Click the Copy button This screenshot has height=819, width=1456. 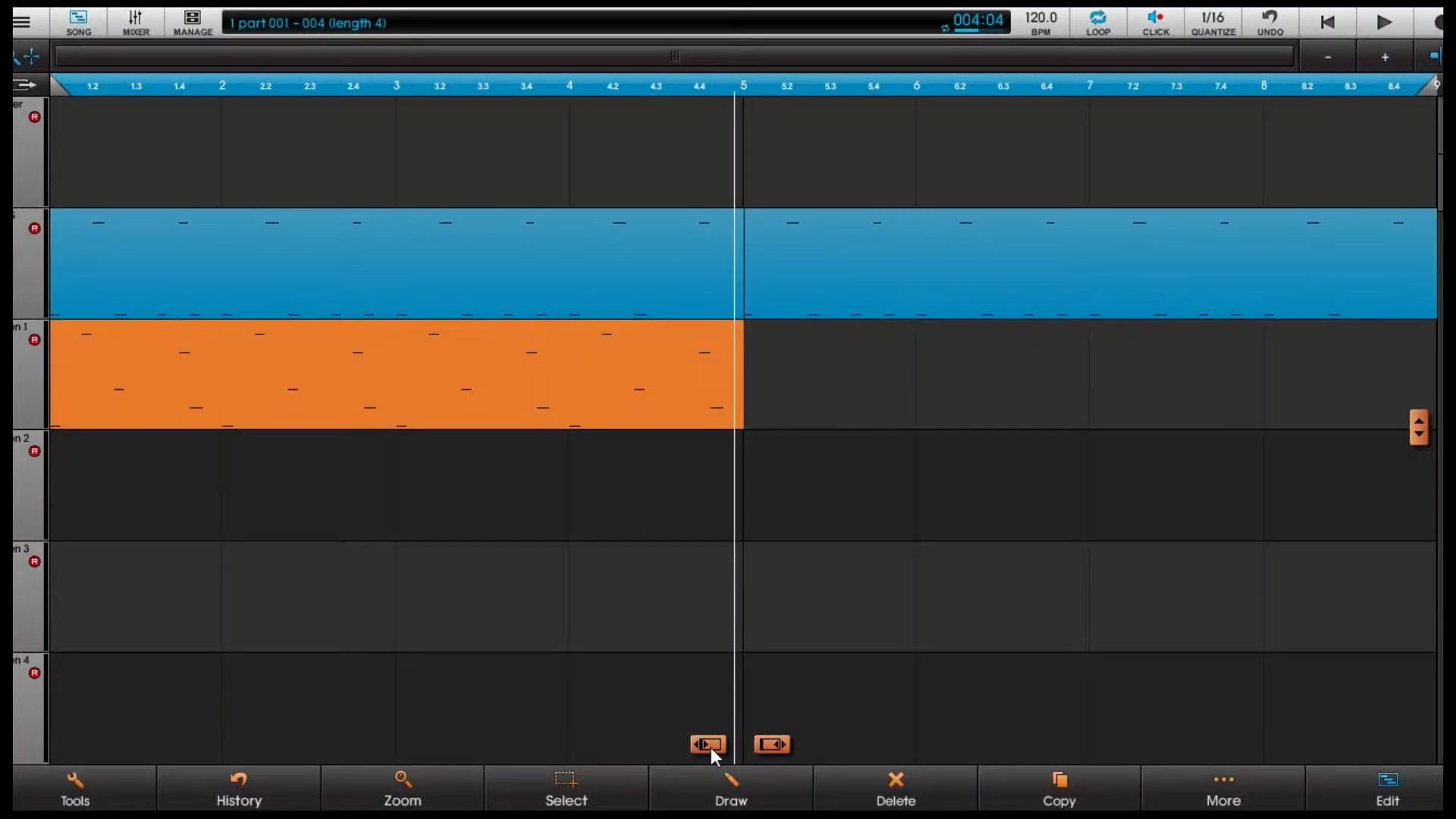pyautogui.click(x=1059, y=789)
